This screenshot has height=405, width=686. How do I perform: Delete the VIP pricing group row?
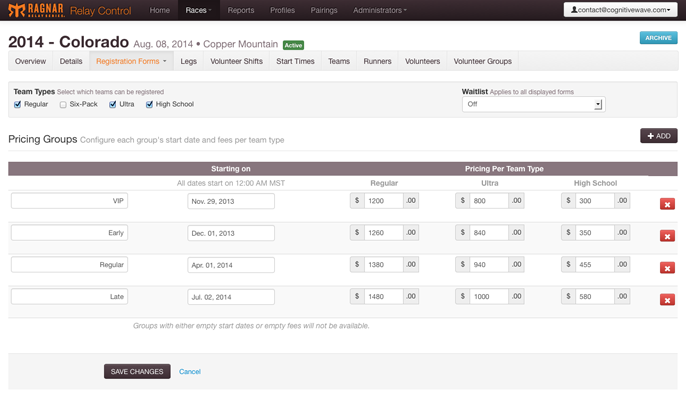[667, 204]
